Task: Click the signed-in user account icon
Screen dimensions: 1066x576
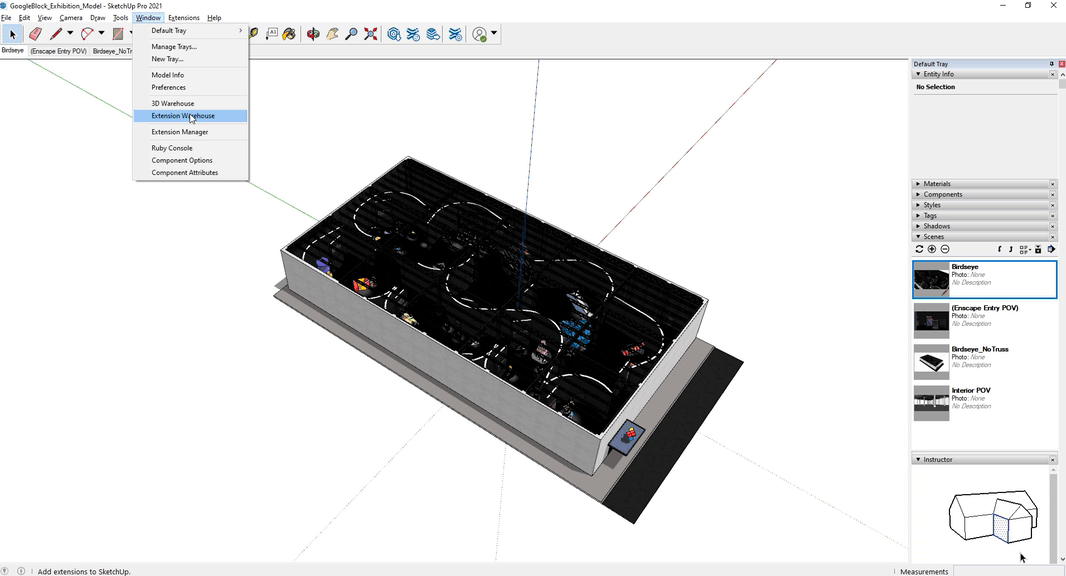Action: [x=479, y=34]
